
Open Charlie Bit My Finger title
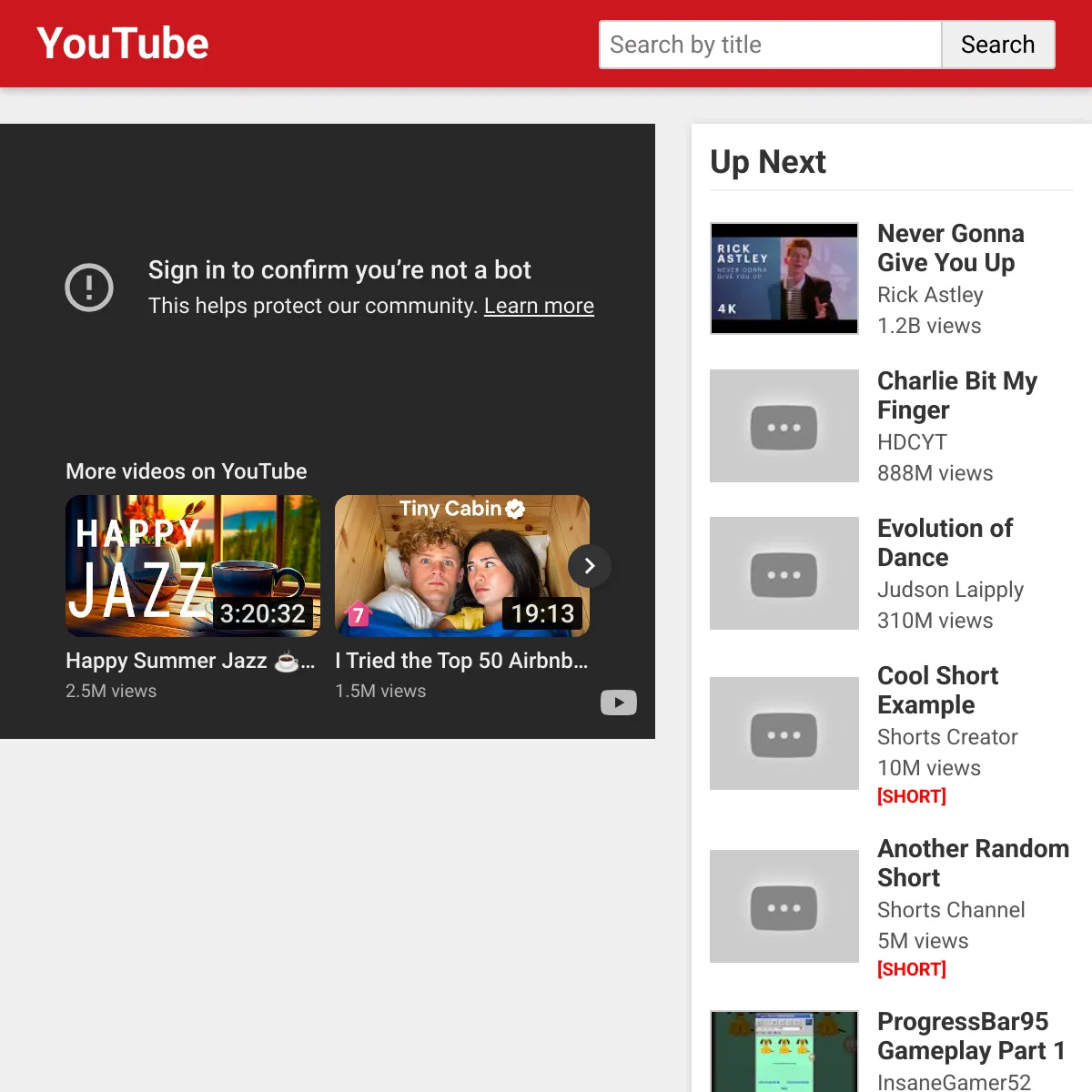(957, 395)
